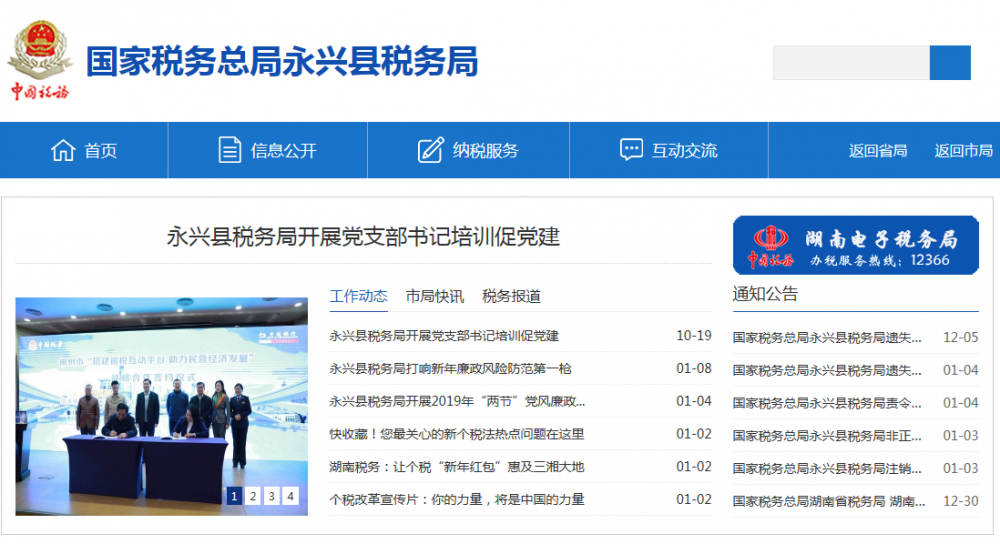Click the edit icon beside 纳税服务
Image resolution: width=1000 pixels, height=544 pixels.
[430, 150]
